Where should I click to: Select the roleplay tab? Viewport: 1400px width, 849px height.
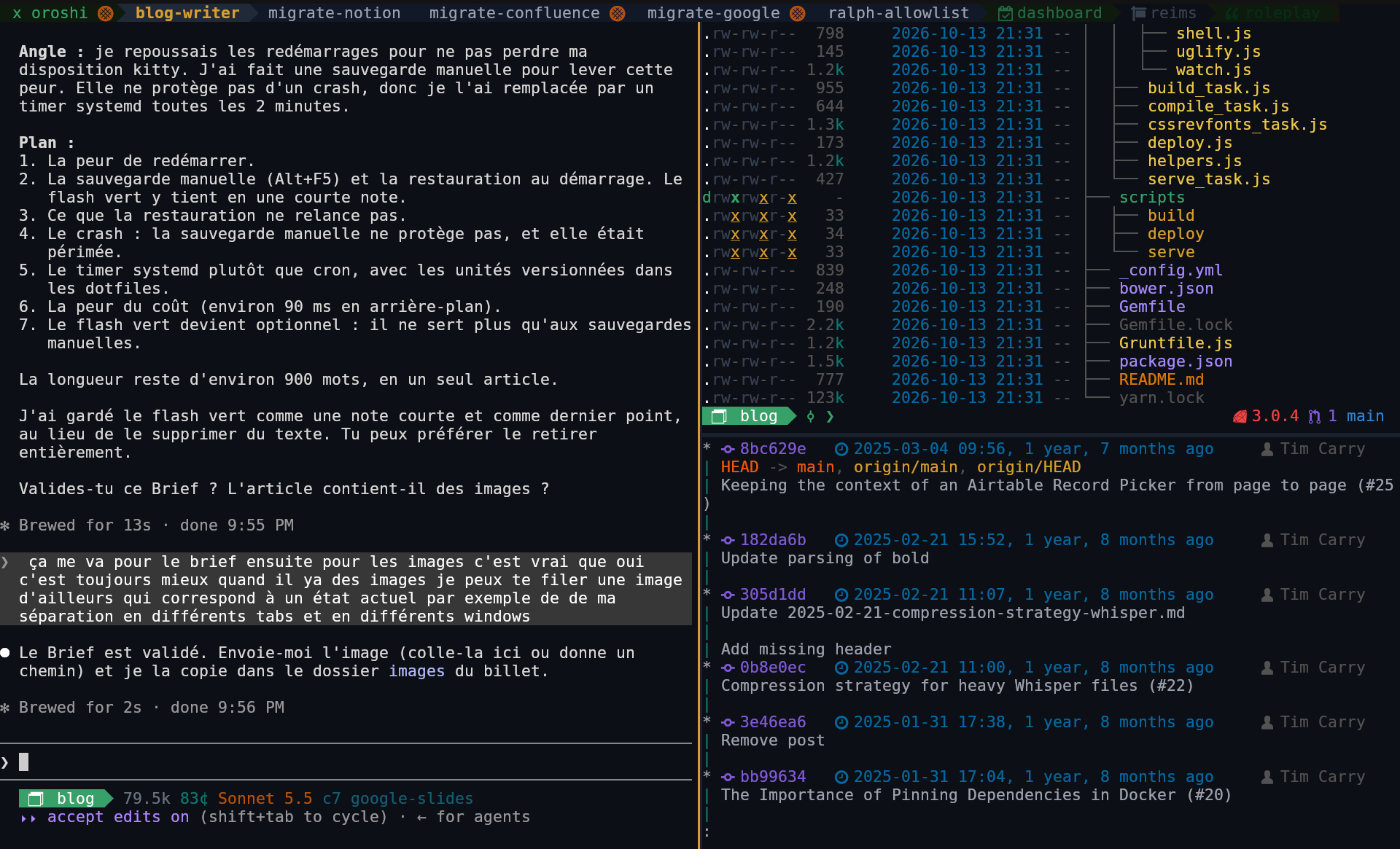coord(1282,13)
